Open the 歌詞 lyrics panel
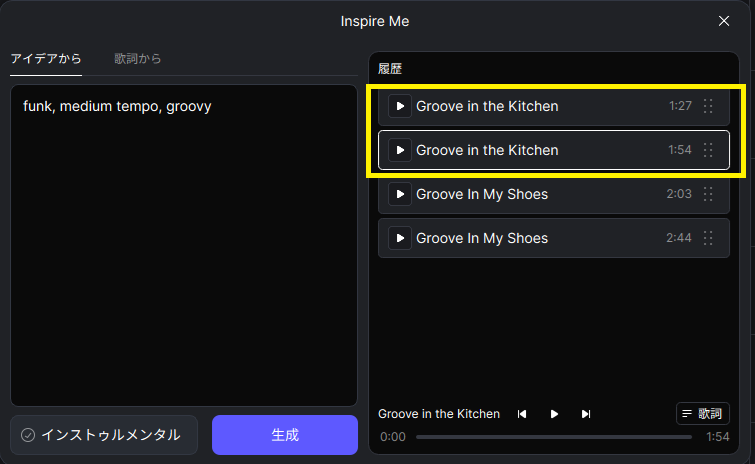Image resolution: width=755 pixels, height=464 pixels. point(703,413)
